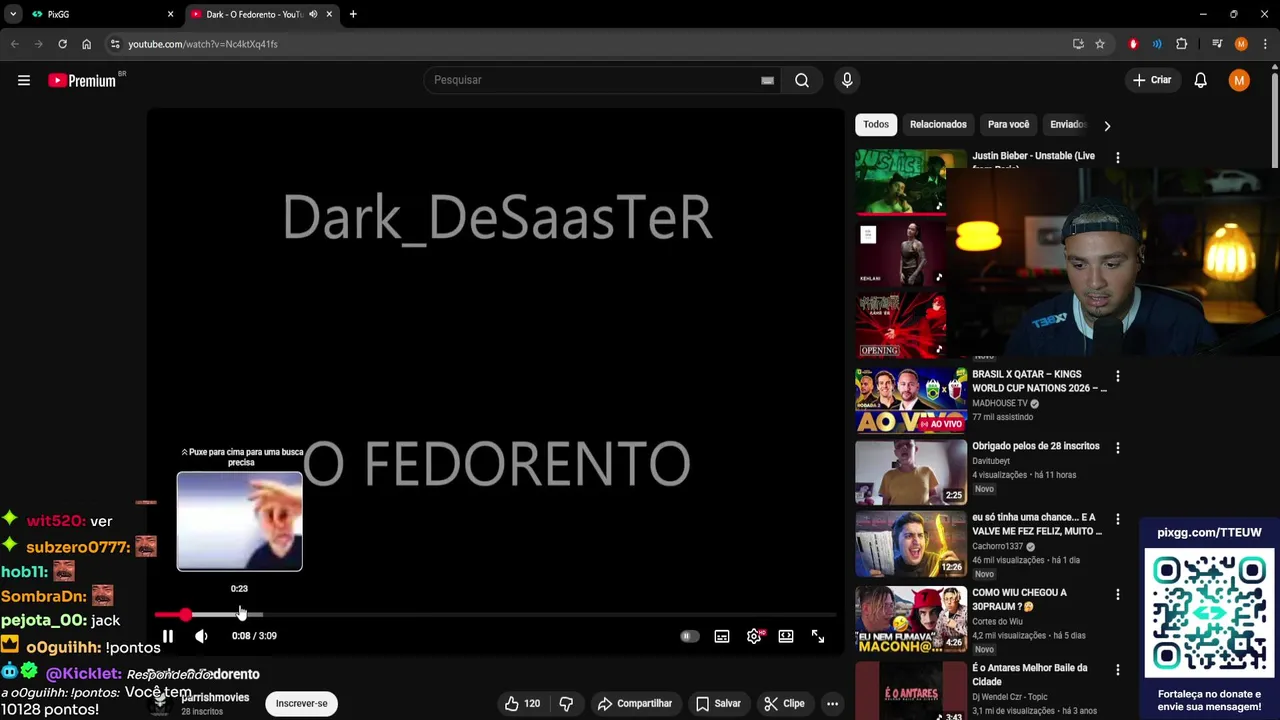Open Brasil x Qatar live thumbnail

[911, 400]
